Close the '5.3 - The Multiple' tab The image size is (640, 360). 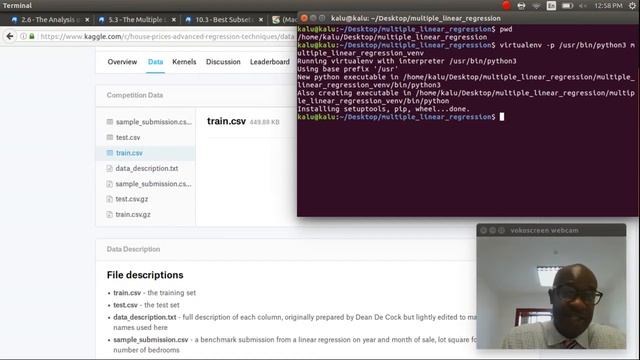[174, 20]
